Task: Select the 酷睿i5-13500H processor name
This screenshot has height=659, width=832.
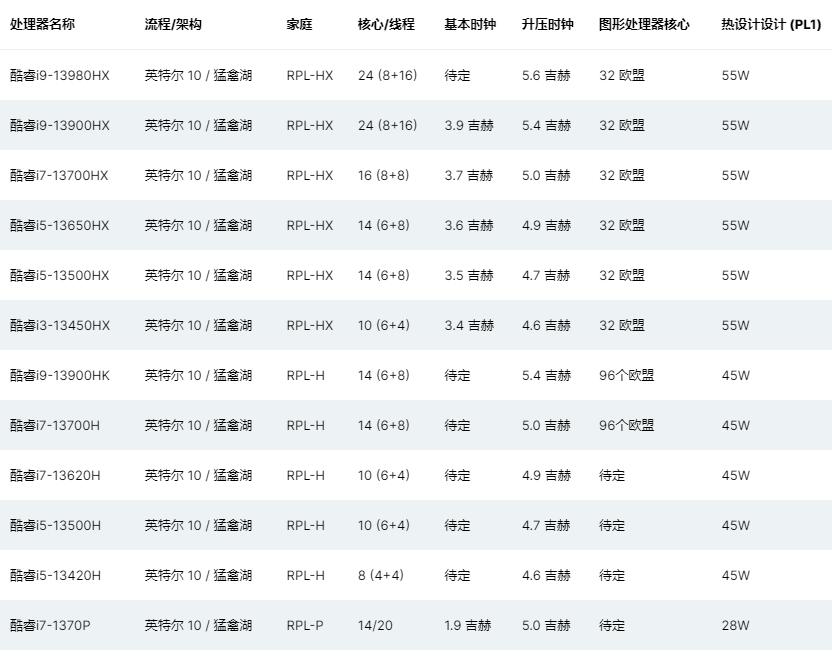Action: [x=55, y=525]
